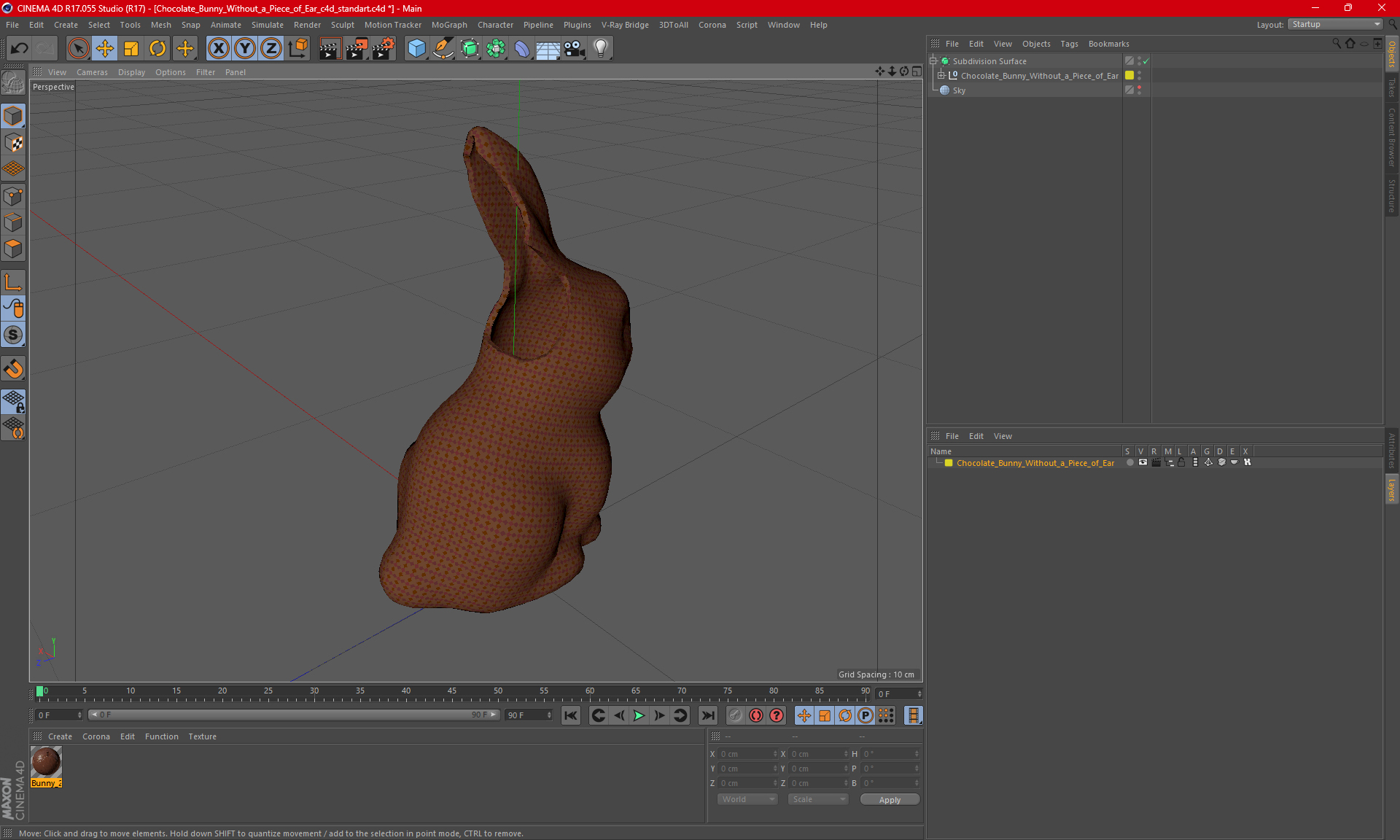Screen dimensions: 1400x840
Task: Open viewport Display menu
Action: [131, 72]
